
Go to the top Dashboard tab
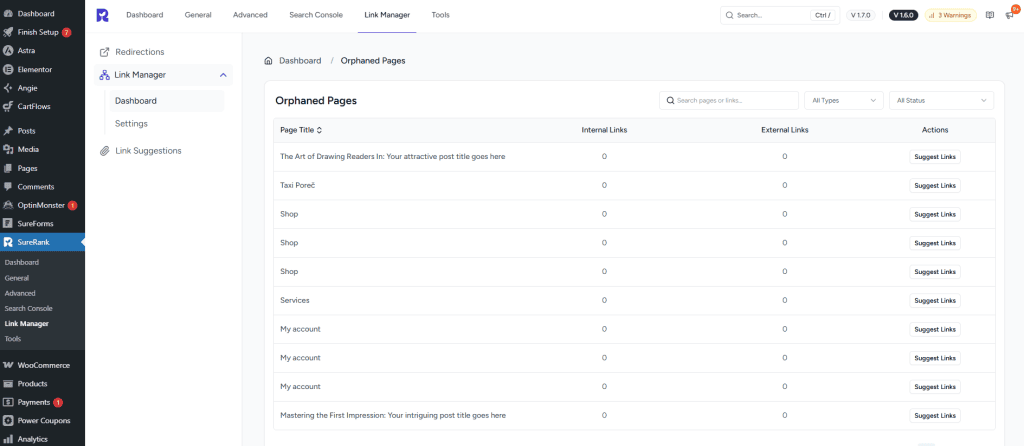(144, 15)
